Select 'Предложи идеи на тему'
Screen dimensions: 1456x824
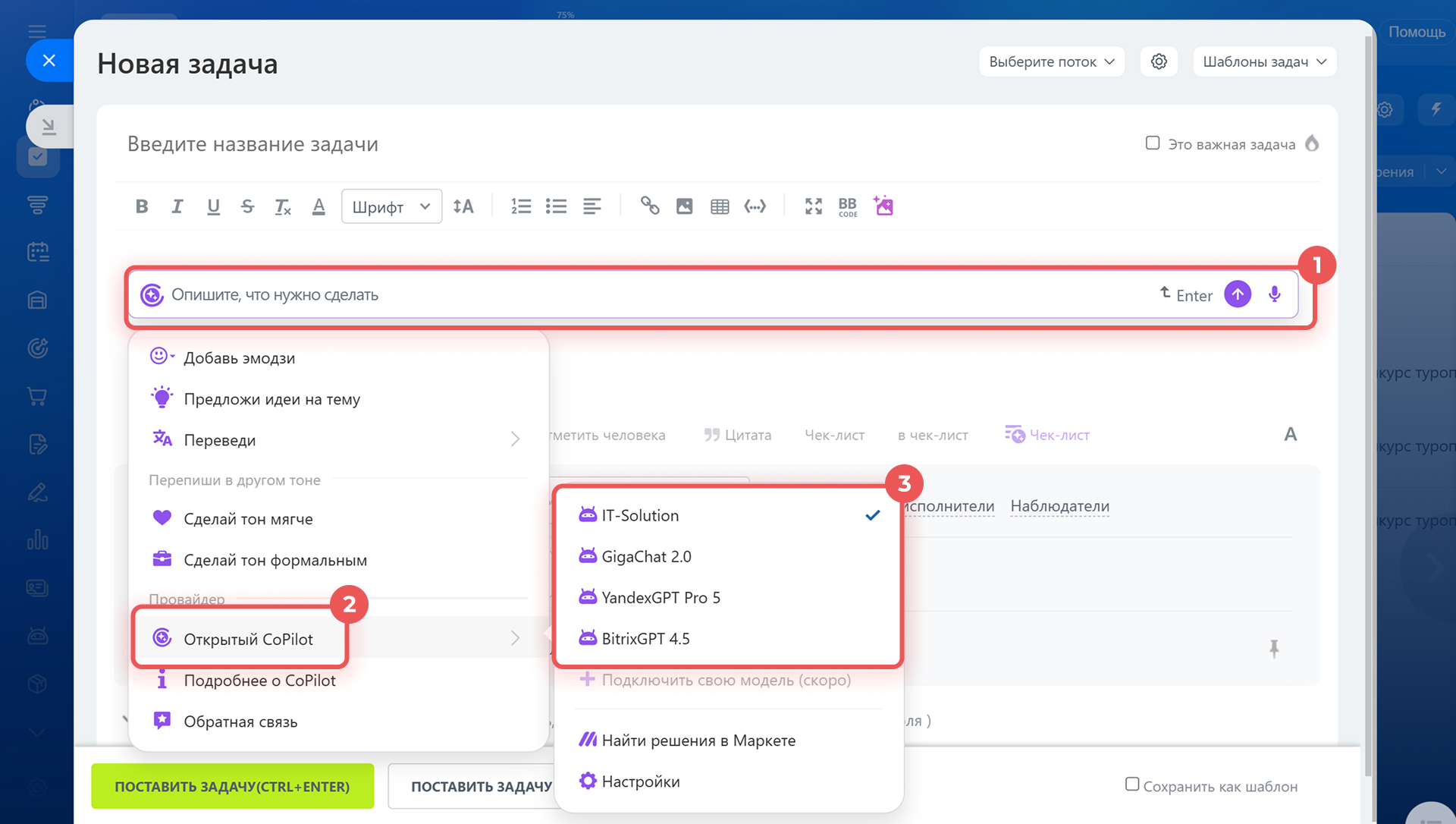[x=338, y=398]
